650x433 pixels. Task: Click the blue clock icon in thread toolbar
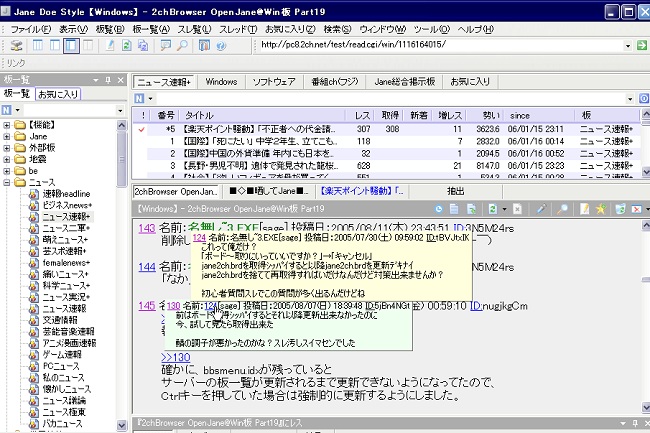439,209
